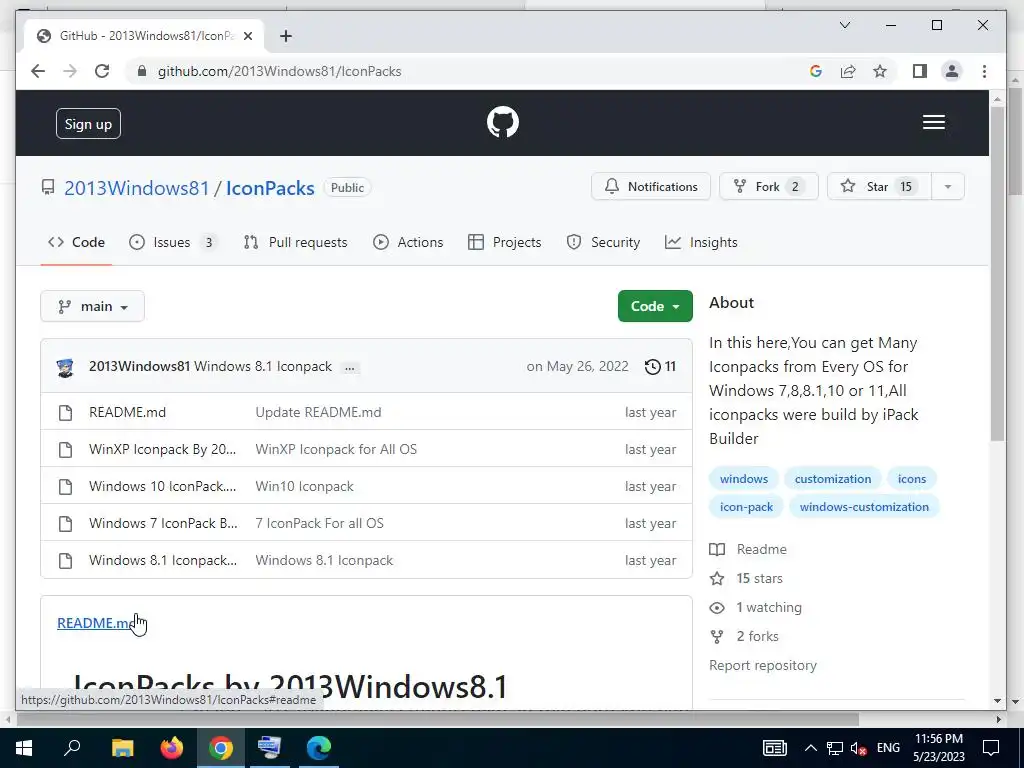This screenshot has height=768, width=1024.
Task: Open the Insights tab
Action: 701,242
